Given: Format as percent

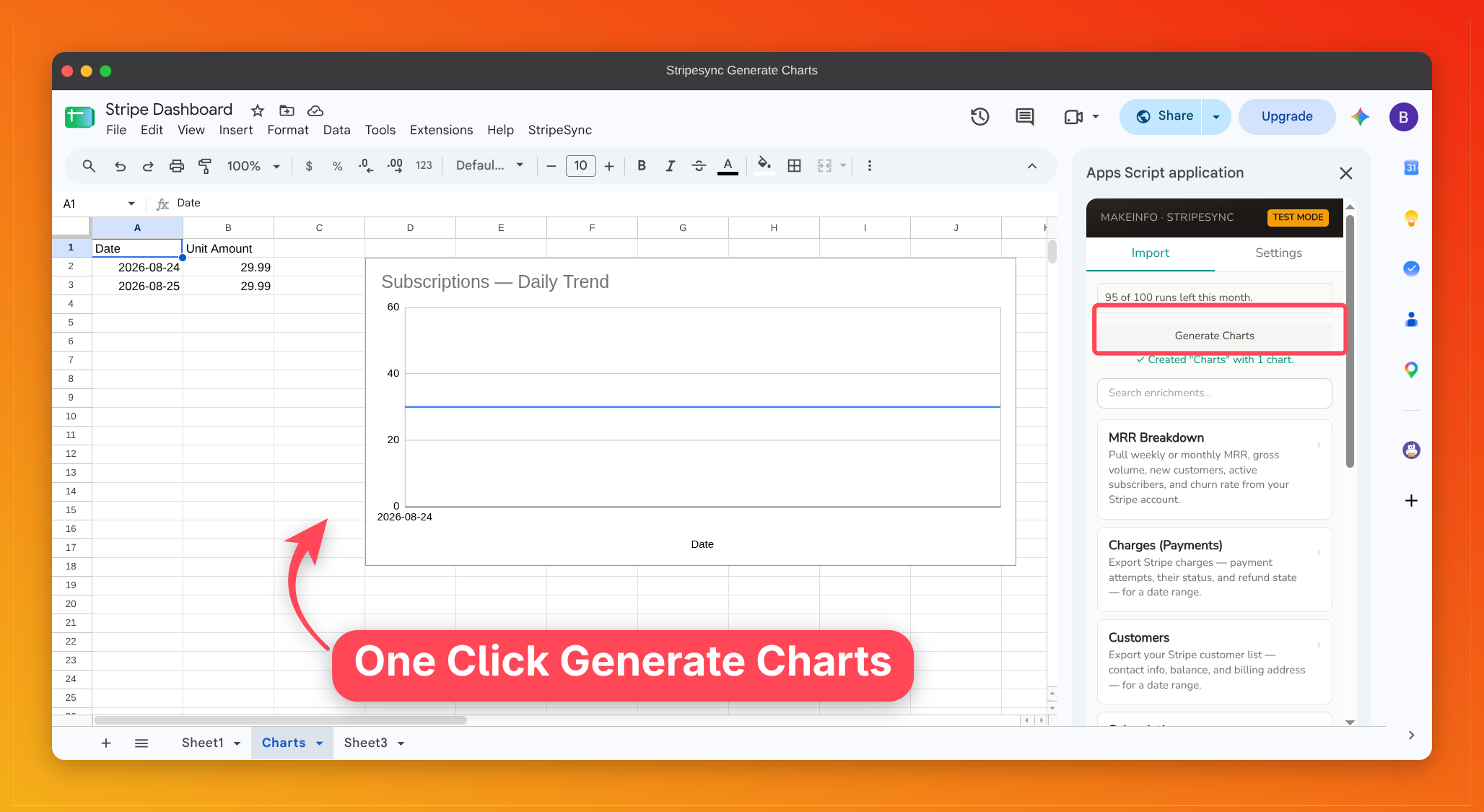Looking at the screenshot, I should click(x=337, y=166).
